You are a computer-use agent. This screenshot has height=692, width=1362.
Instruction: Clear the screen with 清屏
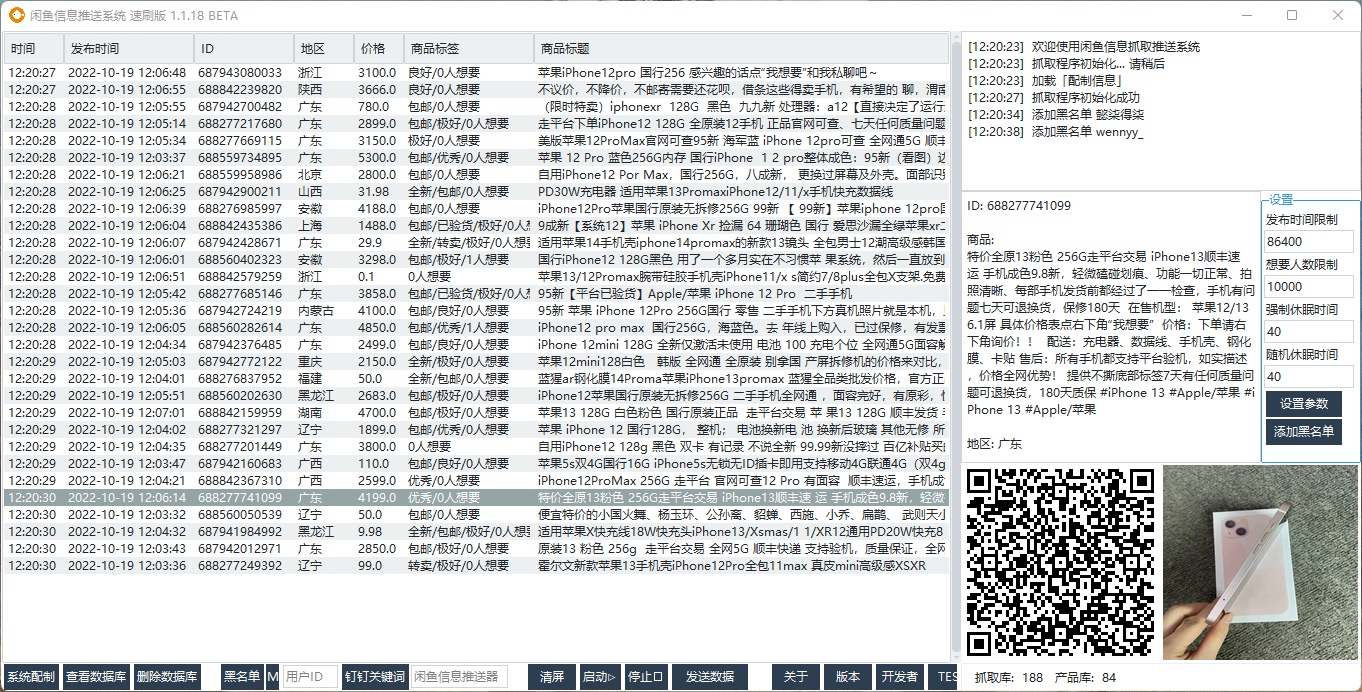pos(552,677)
